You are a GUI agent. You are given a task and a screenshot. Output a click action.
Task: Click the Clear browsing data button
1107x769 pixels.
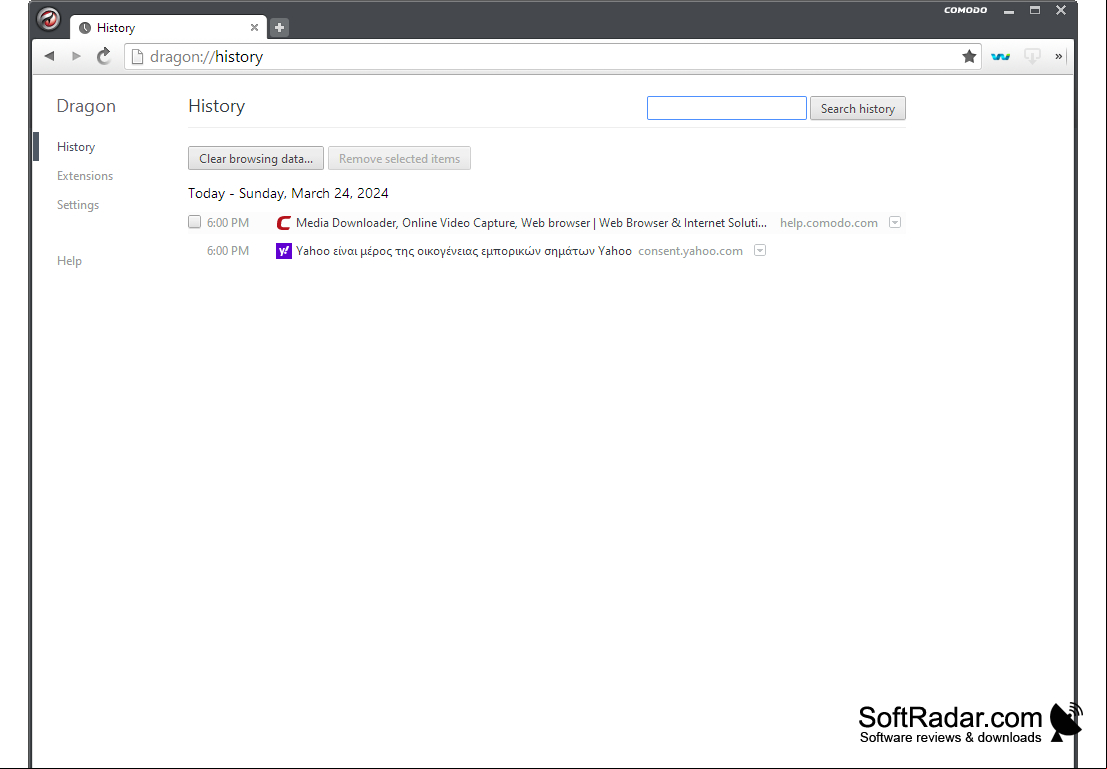click(x=256, y=158)
